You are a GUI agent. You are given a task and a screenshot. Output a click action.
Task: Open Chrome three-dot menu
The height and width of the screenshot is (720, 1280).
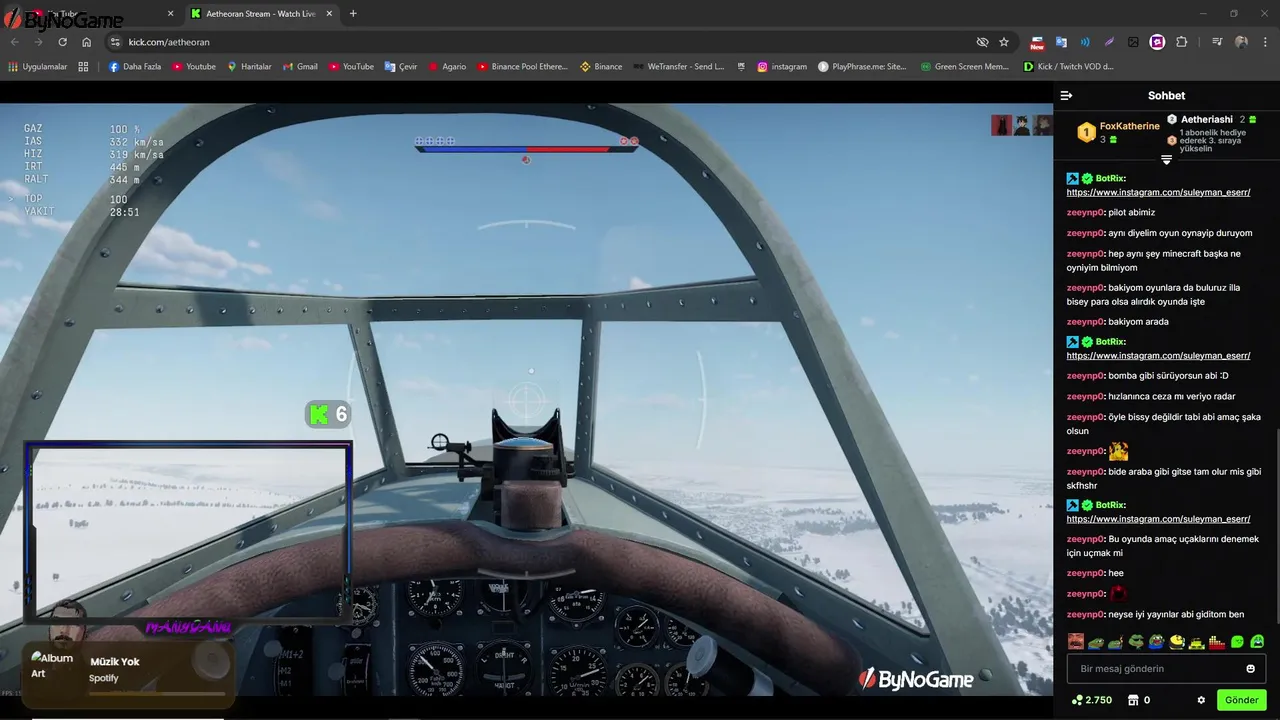[1264, 42]
